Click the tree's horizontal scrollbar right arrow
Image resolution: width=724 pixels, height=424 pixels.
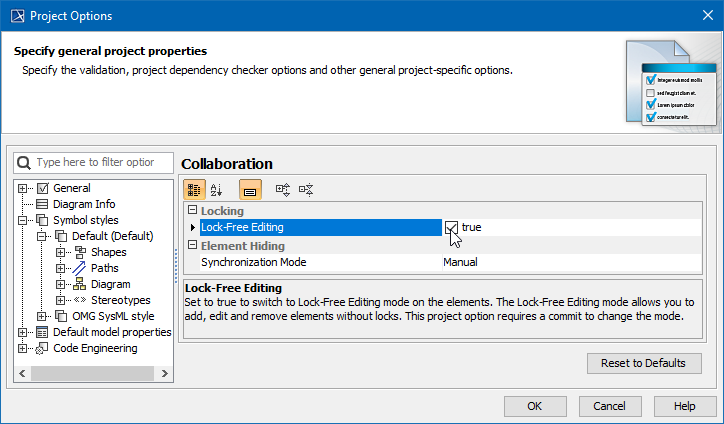(165, 372)
